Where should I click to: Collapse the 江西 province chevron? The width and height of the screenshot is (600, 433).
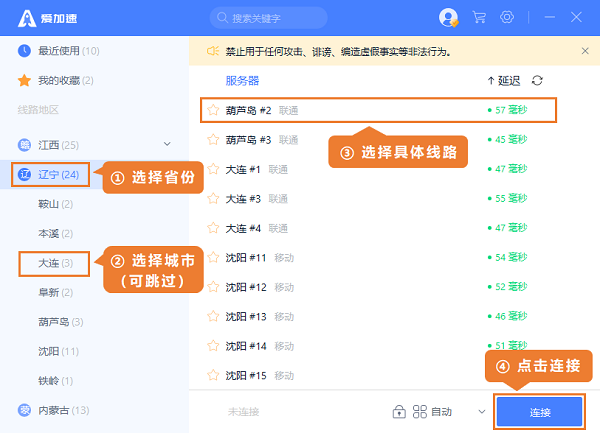tap(167, 145)
